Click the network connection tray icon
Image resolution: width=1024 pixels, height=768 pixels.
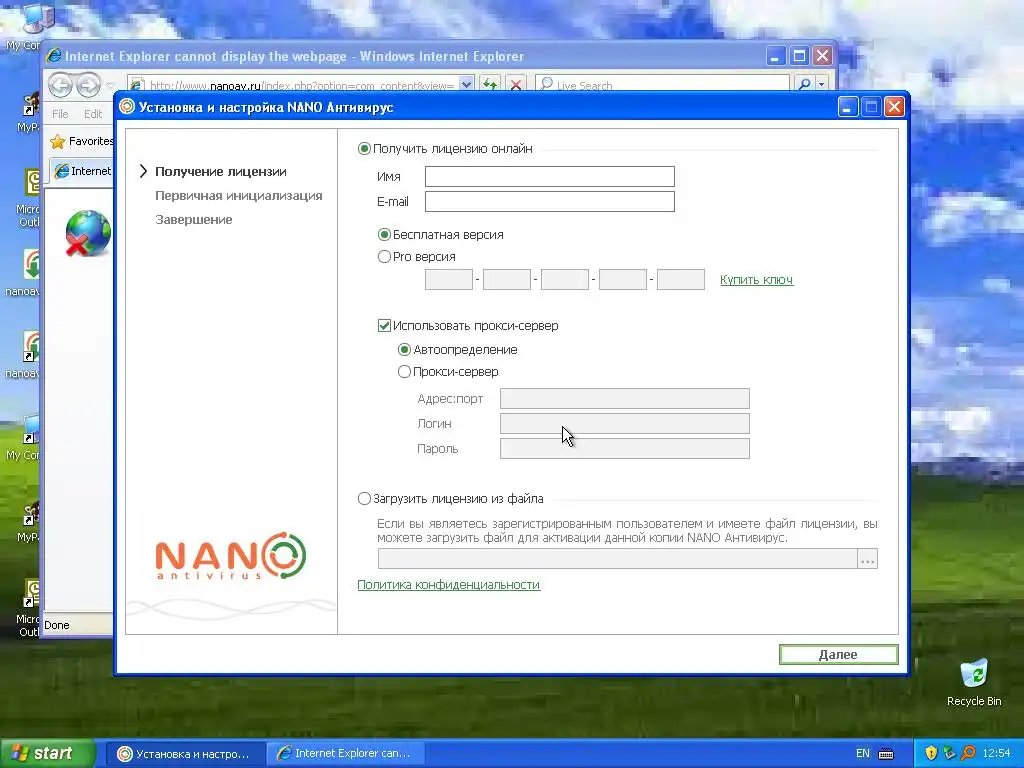pyautogui.click(x=950, y=753)
